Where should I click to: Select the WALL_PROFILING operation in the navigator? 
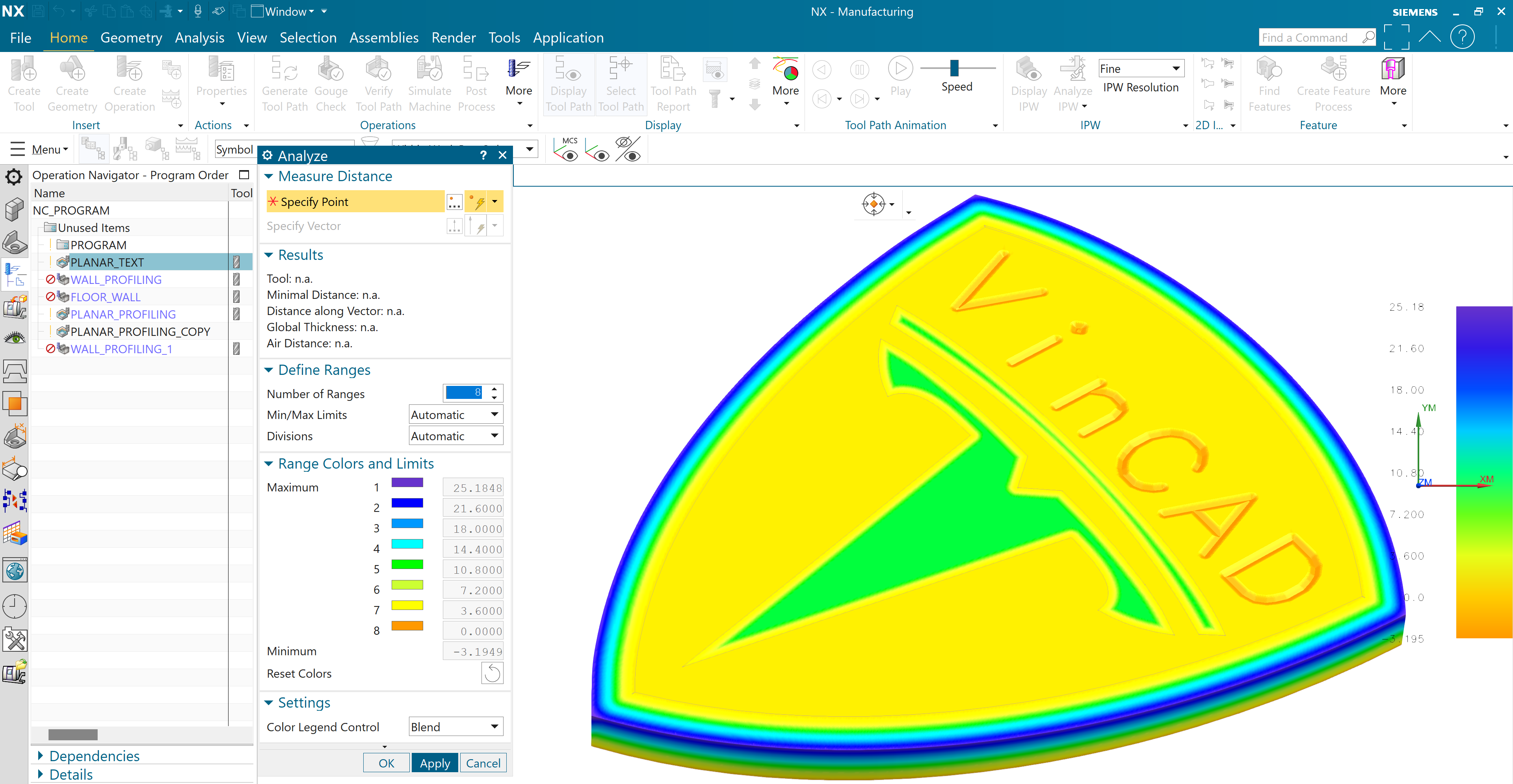point(116,280)
